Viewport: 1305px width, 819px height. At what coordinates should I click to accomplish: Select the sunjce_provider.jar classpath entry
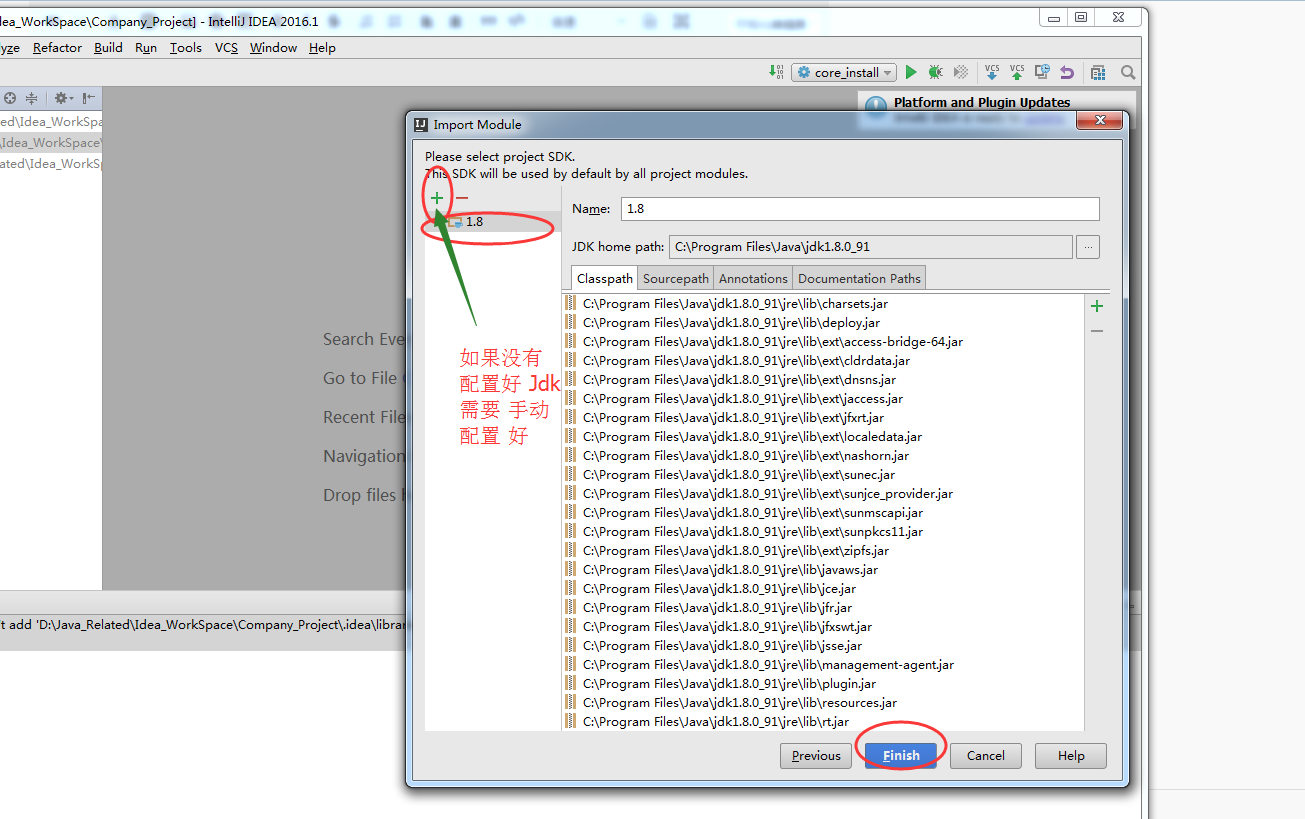click(x=824, y=493)
